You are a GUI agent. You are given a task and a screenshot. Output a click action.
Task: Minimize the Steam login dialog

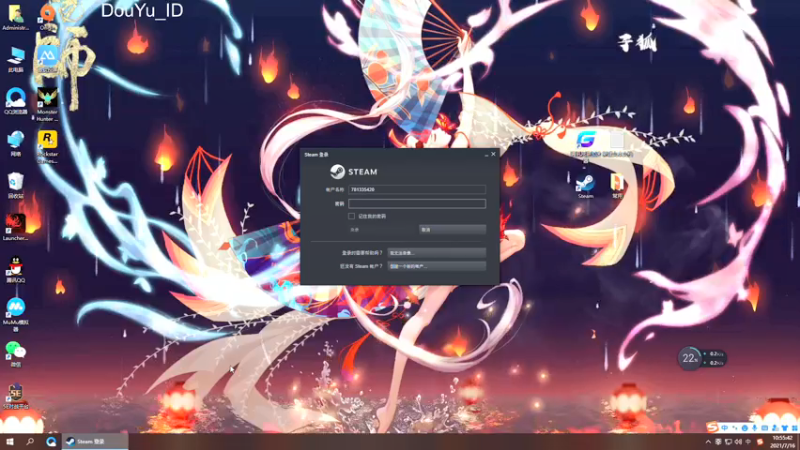coord(486,154)
